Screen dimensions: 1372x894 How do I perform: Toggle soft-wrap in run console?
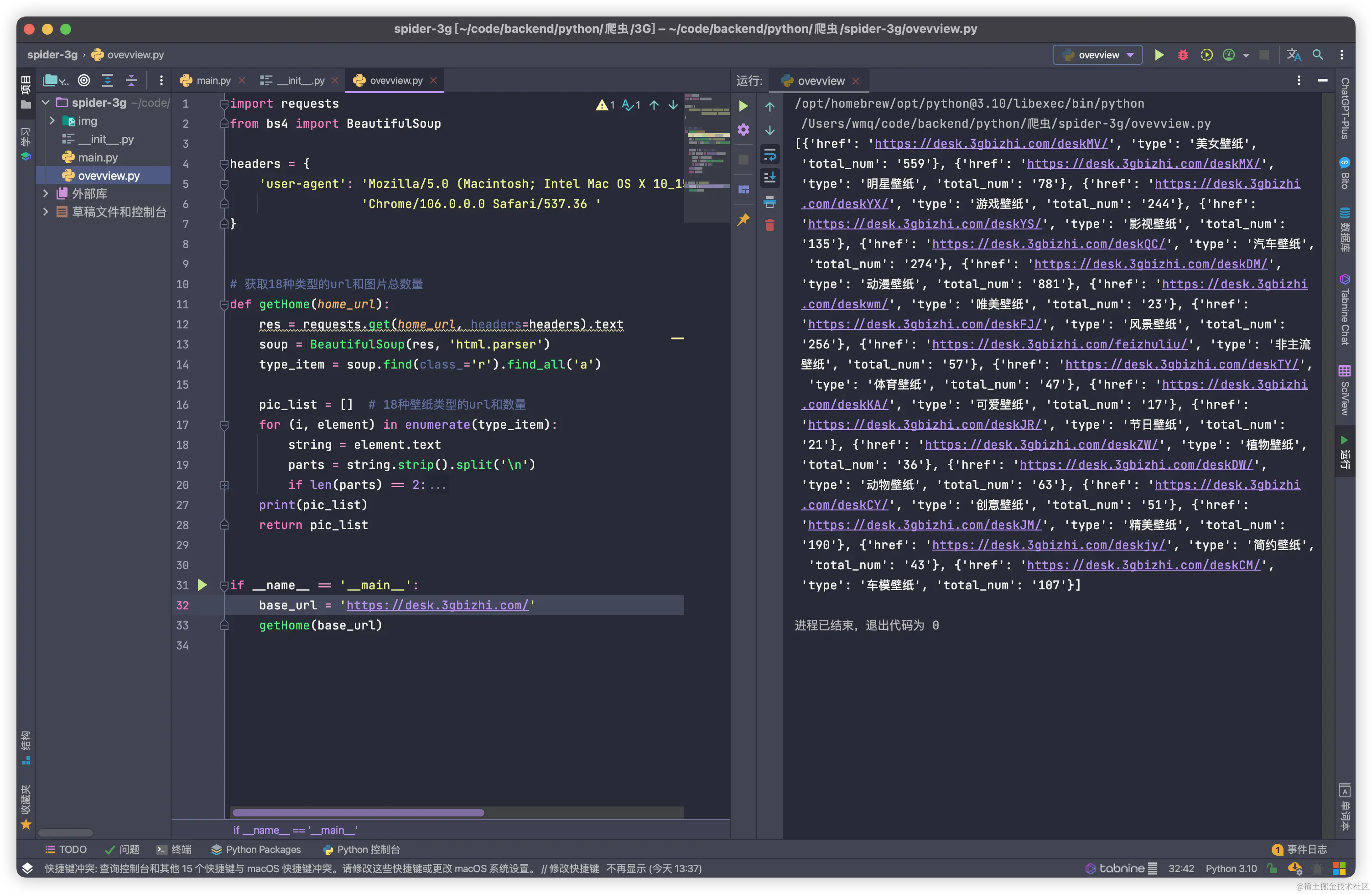[x=769, y=155]
